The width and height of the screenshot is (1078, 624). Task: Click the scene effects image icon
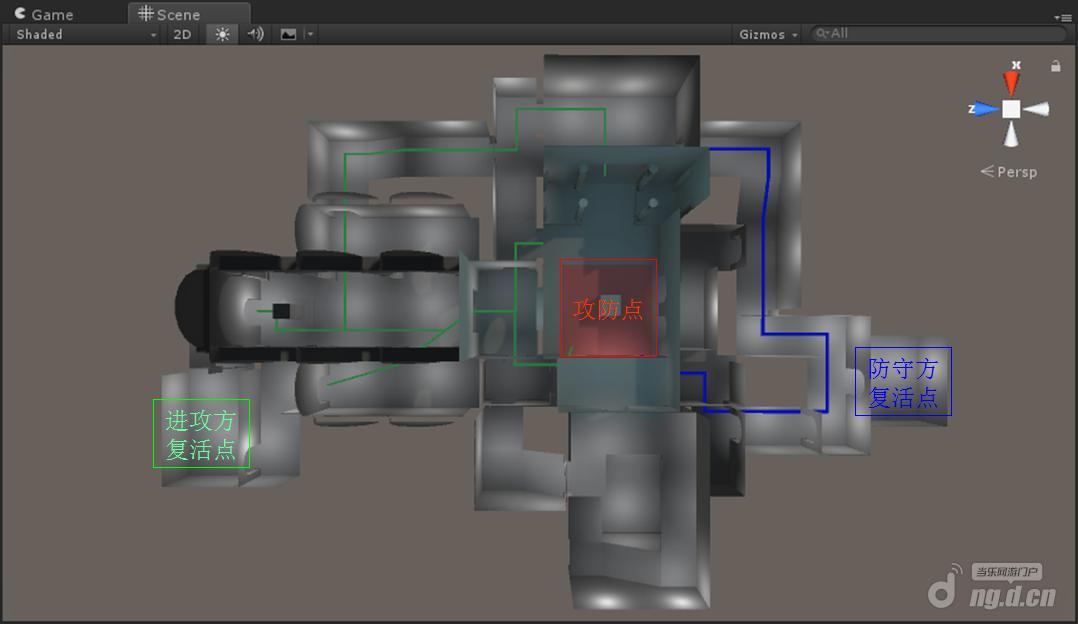click(288, 34)
